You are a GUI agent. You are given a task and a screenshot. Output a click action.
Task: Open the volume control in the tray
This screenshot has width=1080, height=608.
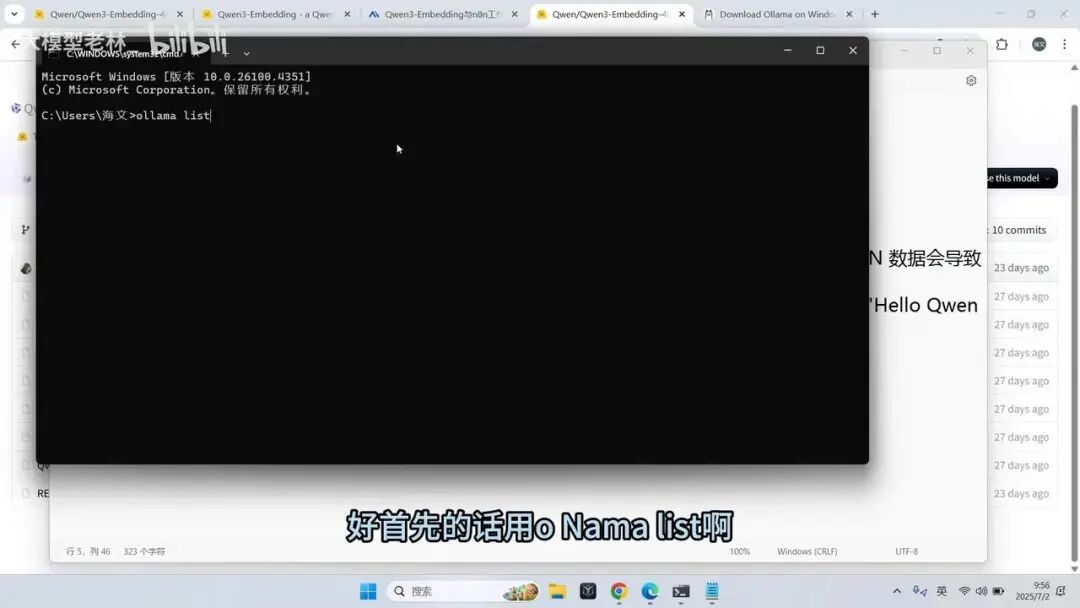[x=981, y=591]
